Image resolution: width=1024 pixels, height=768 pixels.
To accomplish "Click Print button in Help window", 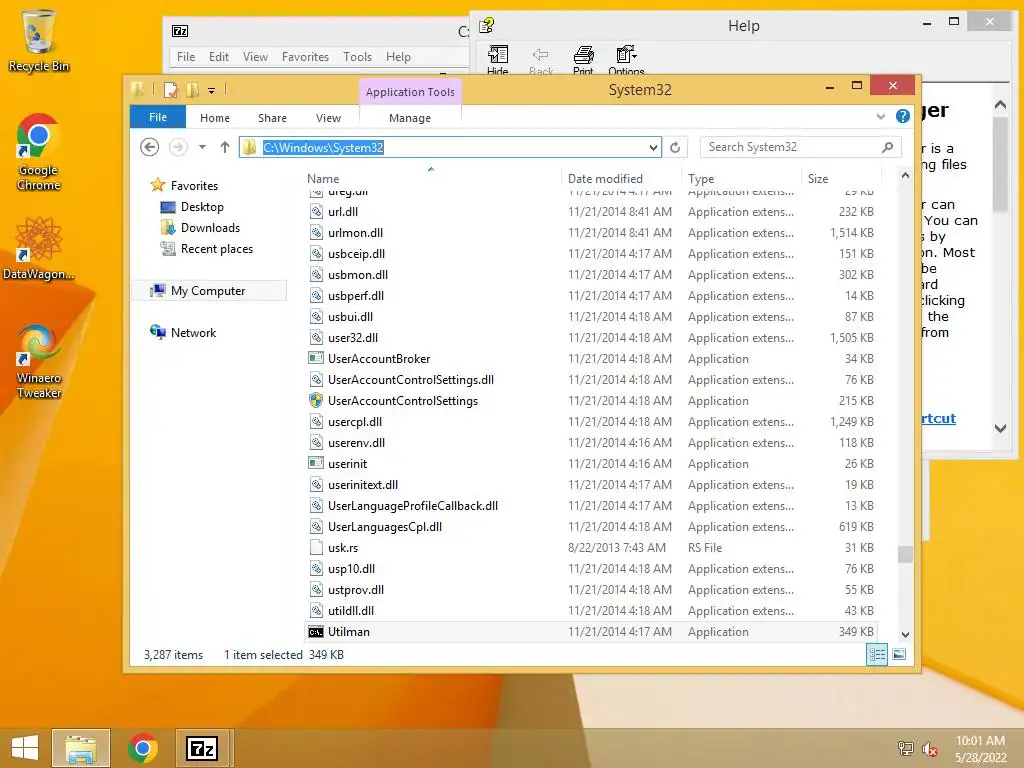I will [x=583, y=61].
